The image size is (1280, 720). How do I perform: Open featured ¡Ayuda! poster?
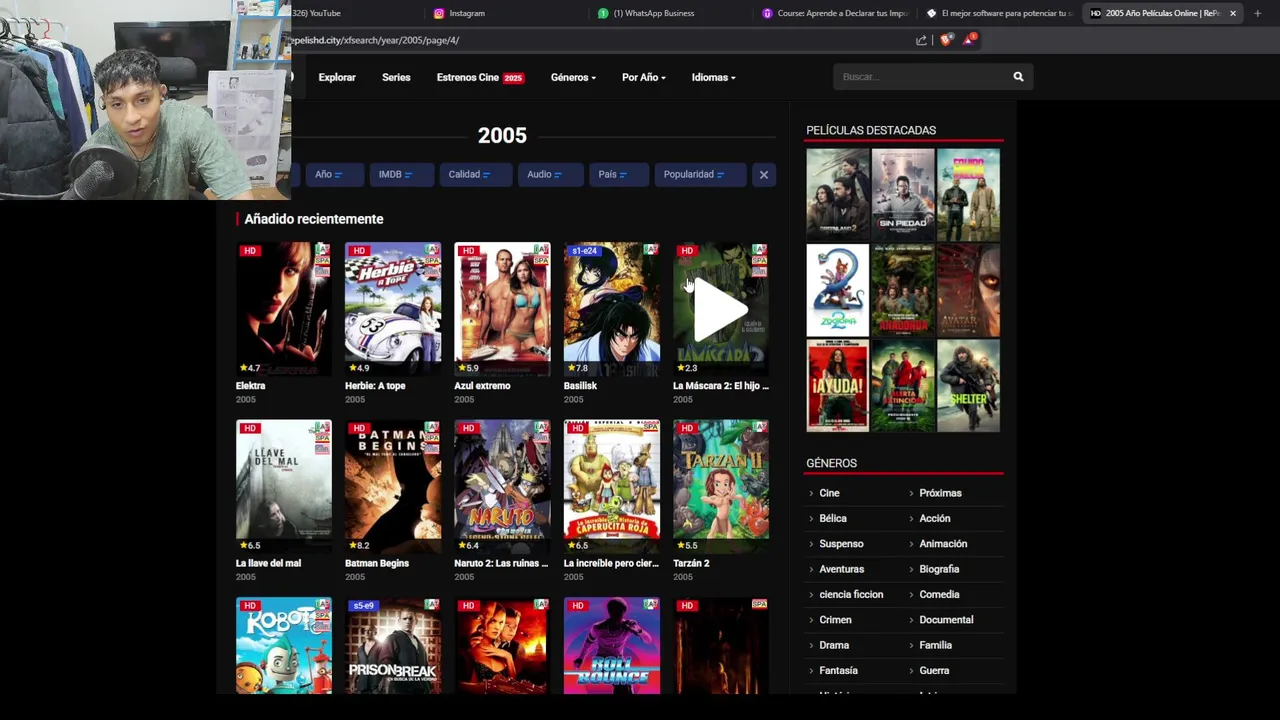point(838,386)
